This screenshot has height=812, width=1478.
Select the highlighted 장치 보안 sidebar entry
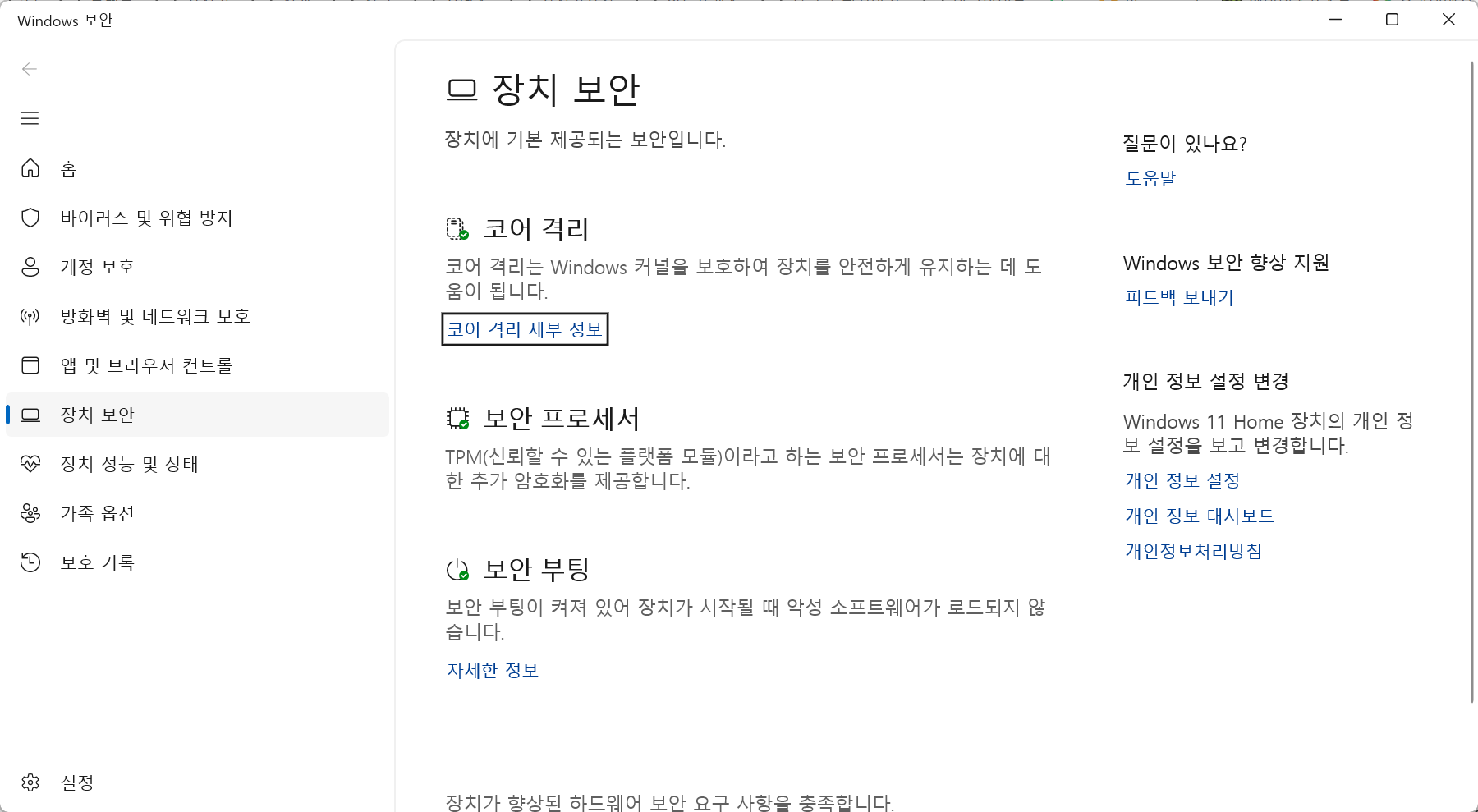tap(98, 415)
